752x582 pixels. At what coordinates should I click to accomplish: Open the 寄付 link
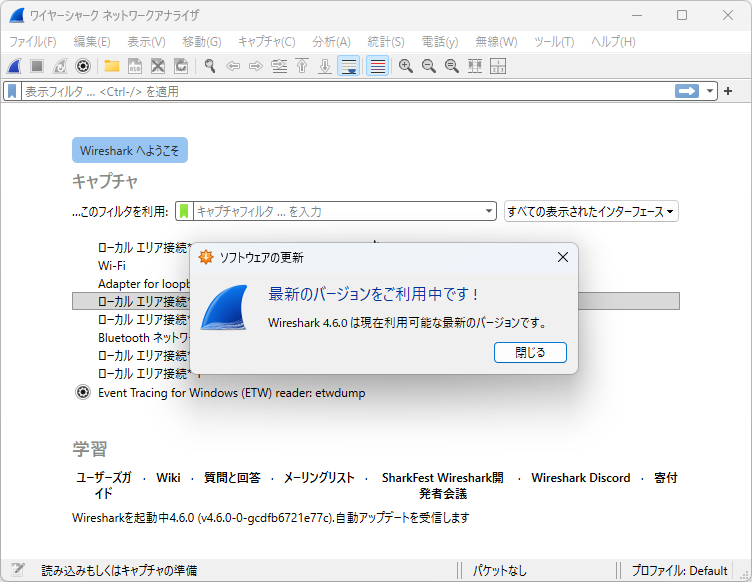pyautogui.click(x=666, y=477)
